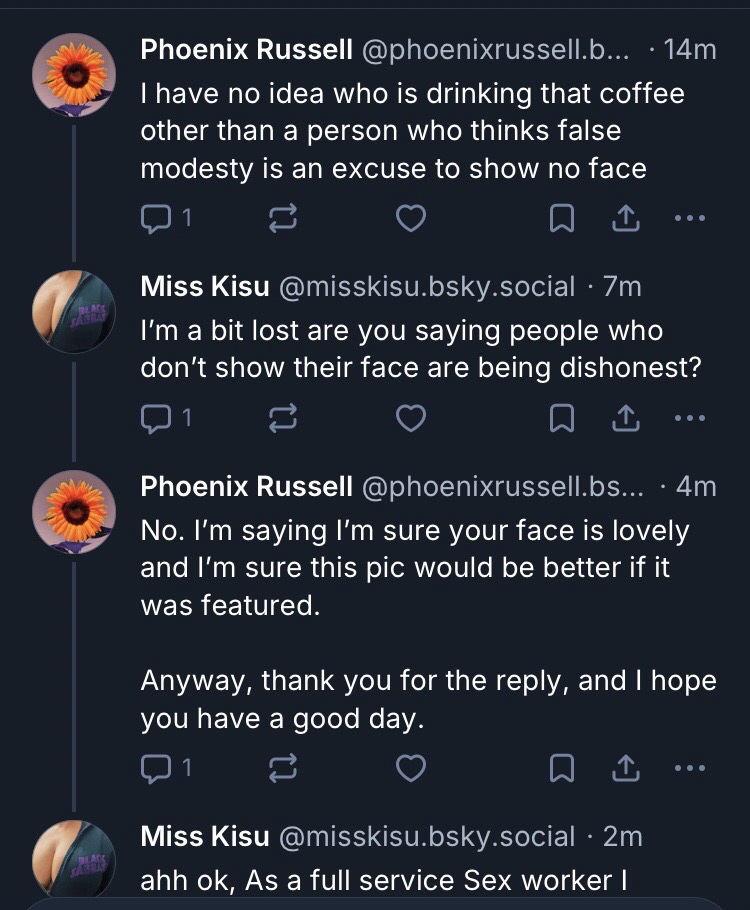750x910 pixels.
Task: Repost Phoenix Russell's first post
Action: tap(284, 218)
